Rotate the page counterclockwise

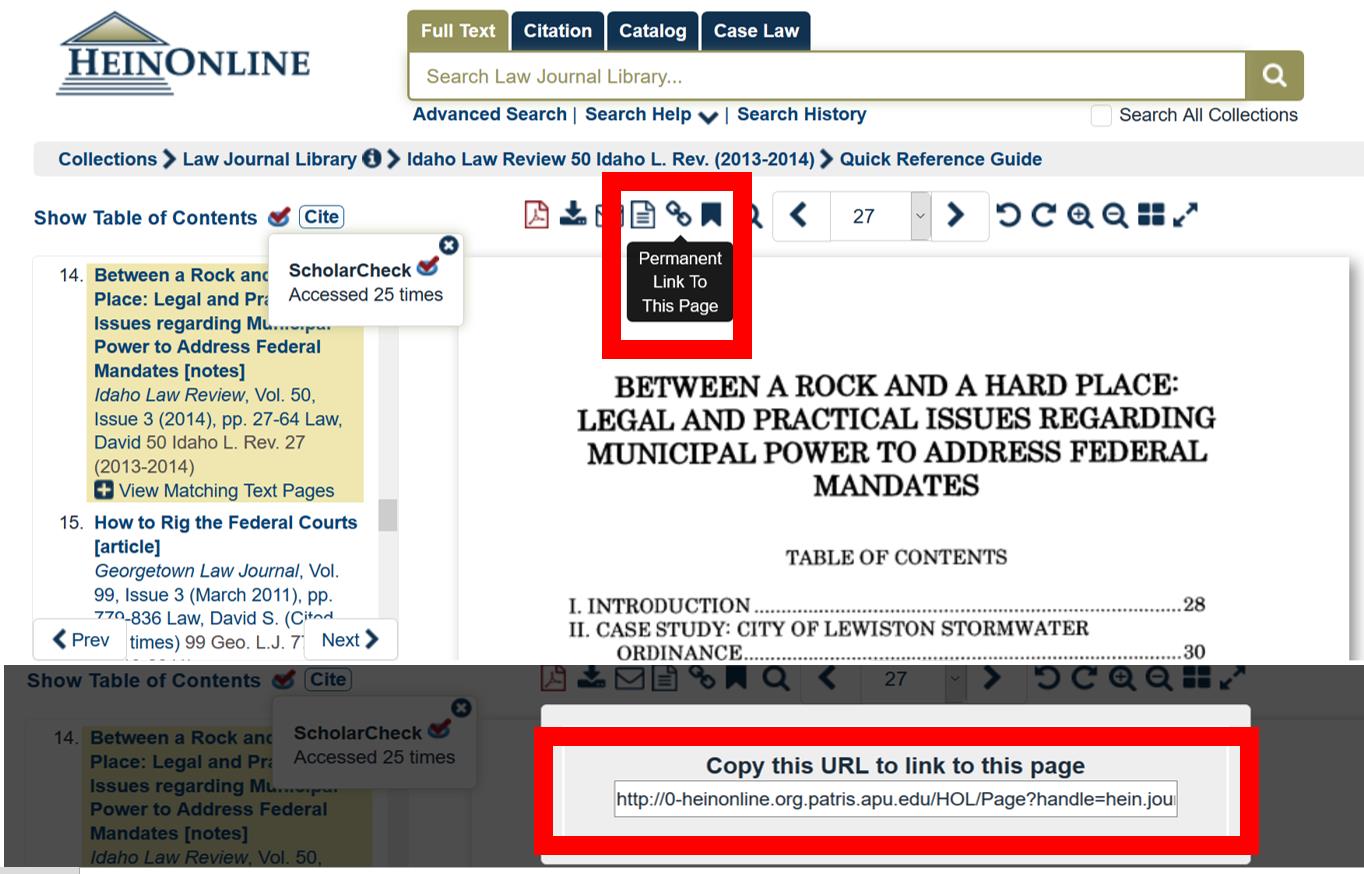(1008, 215)
